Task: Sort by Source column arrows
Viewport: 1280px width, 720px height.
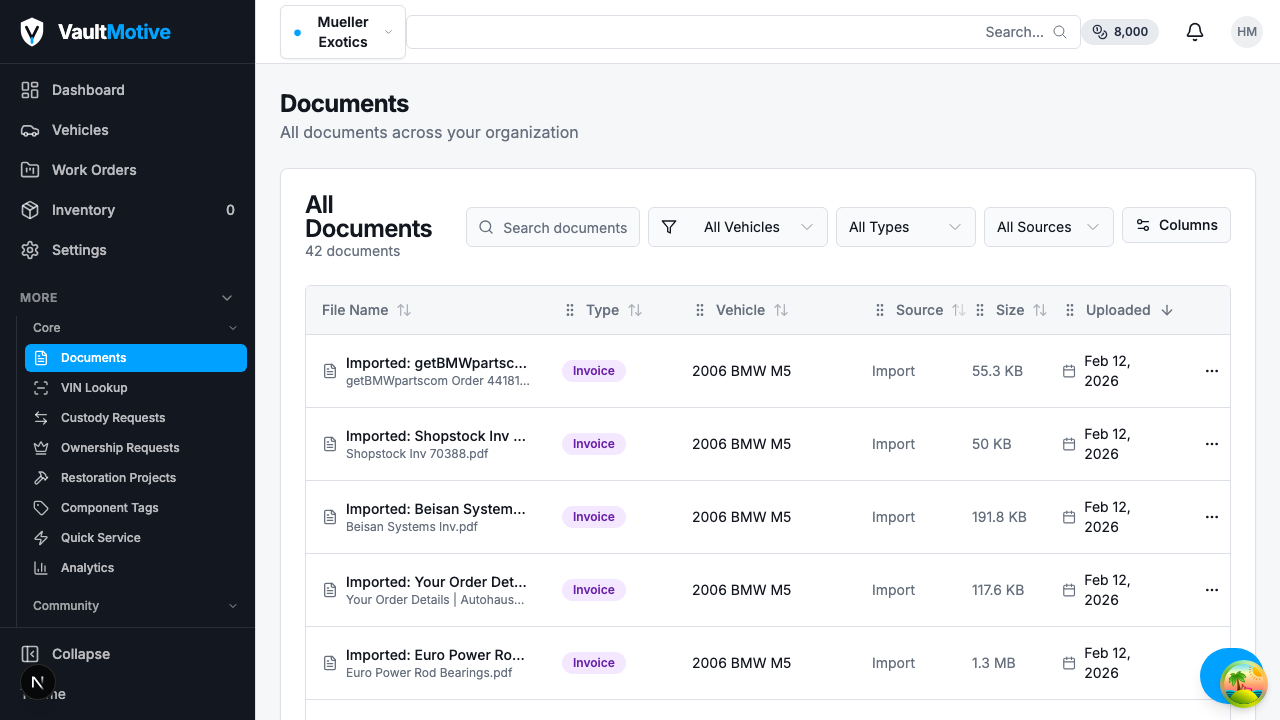Action: click(x=958, y=310)
